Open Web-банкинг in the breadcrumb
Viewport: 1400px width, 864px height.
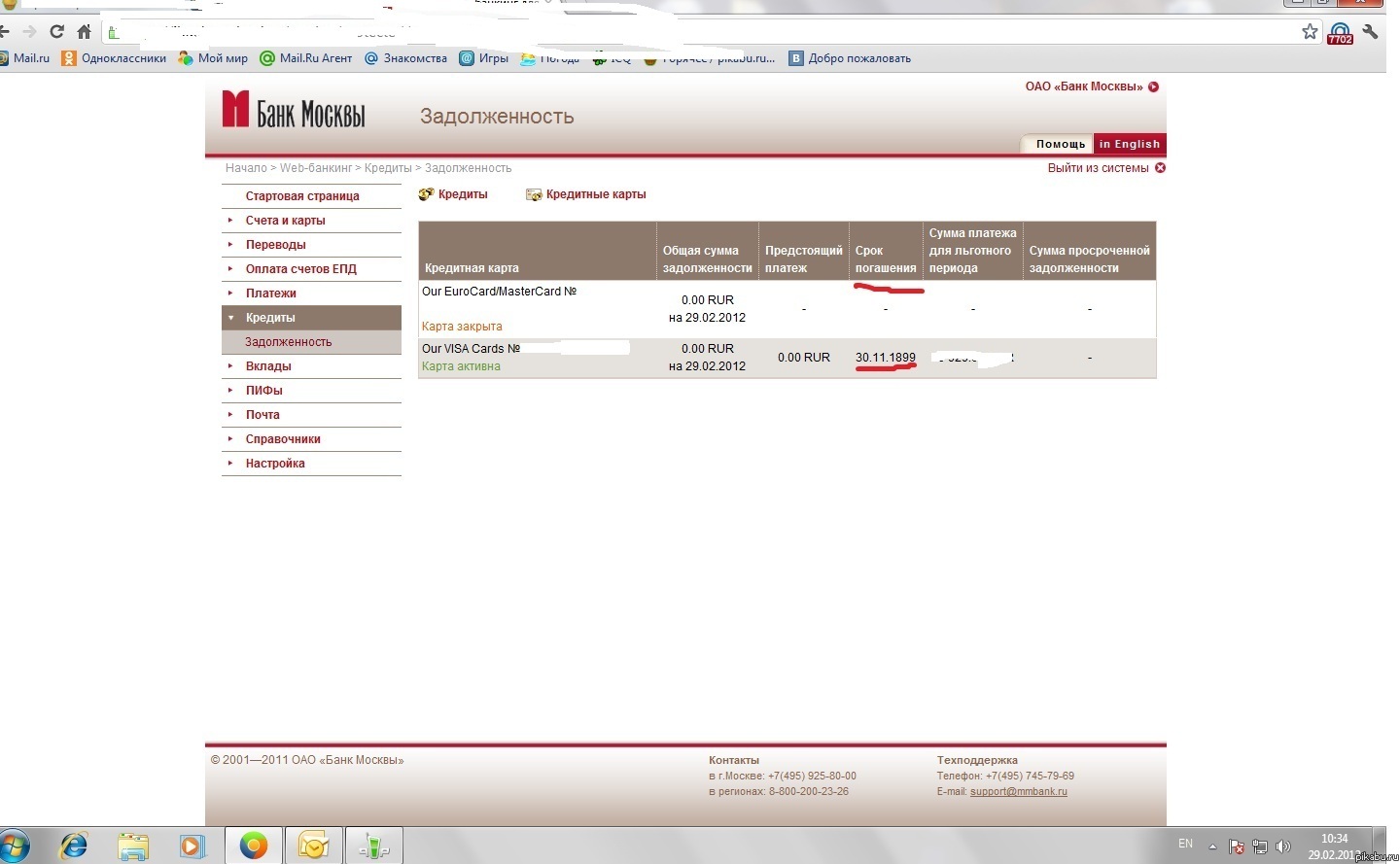(x=316, y=168)
